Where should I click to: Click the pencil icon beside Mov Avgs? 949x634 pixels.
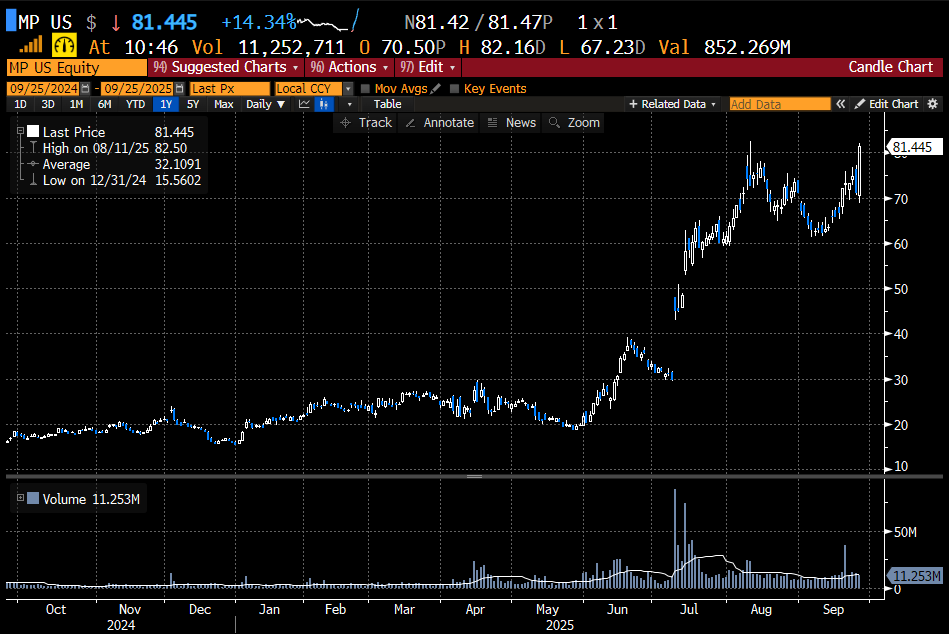click(x=435, y=88)
